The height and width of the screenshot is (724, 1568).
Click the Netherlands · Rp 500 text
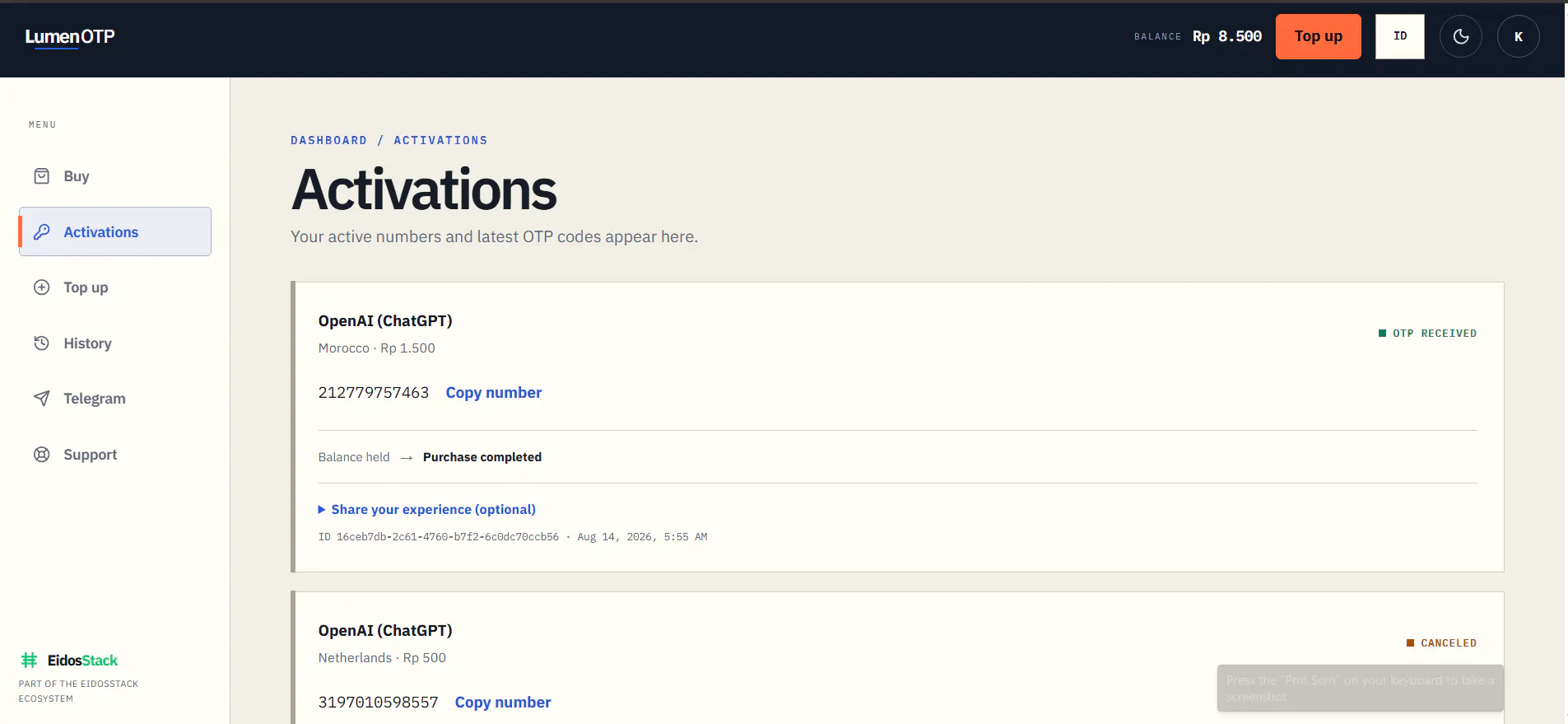pos(382,657)
